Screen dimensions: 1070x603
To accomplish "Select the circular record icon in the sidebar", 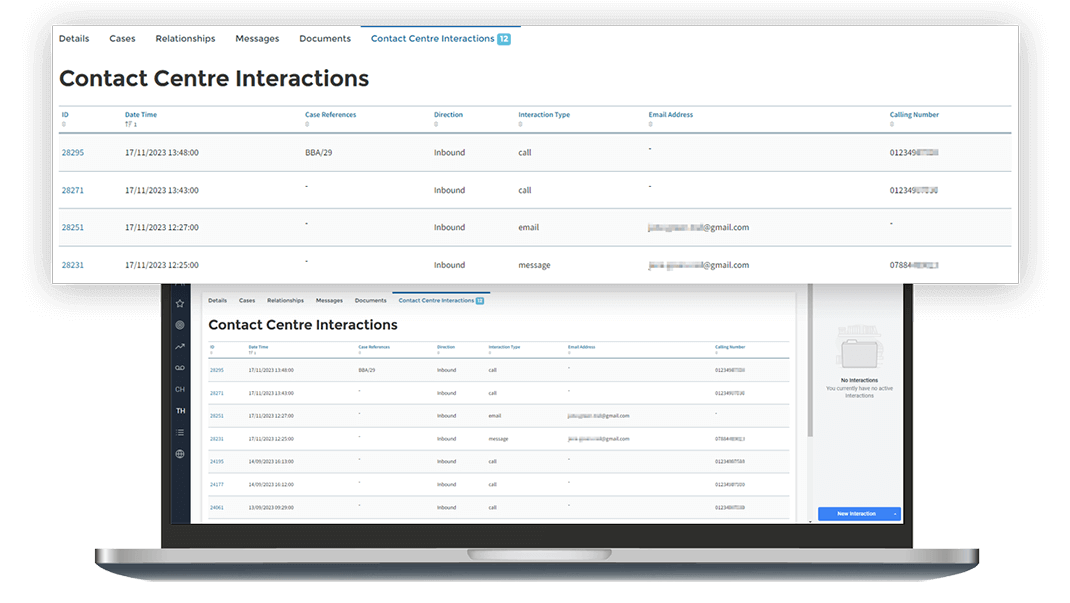I will pos(179,324).
